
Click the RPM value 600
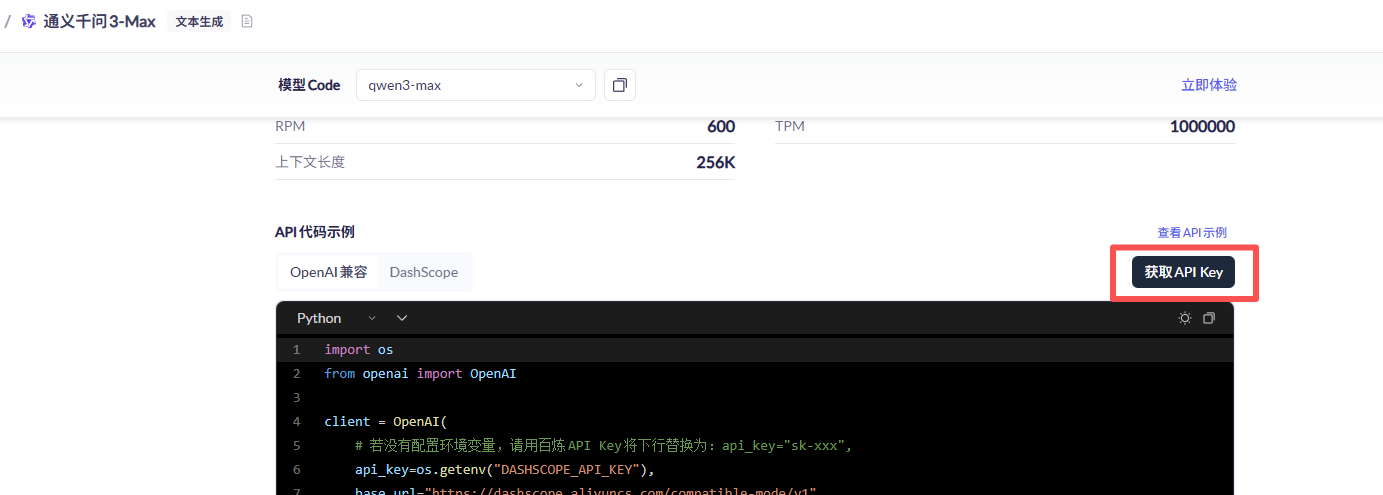point(721,127)
